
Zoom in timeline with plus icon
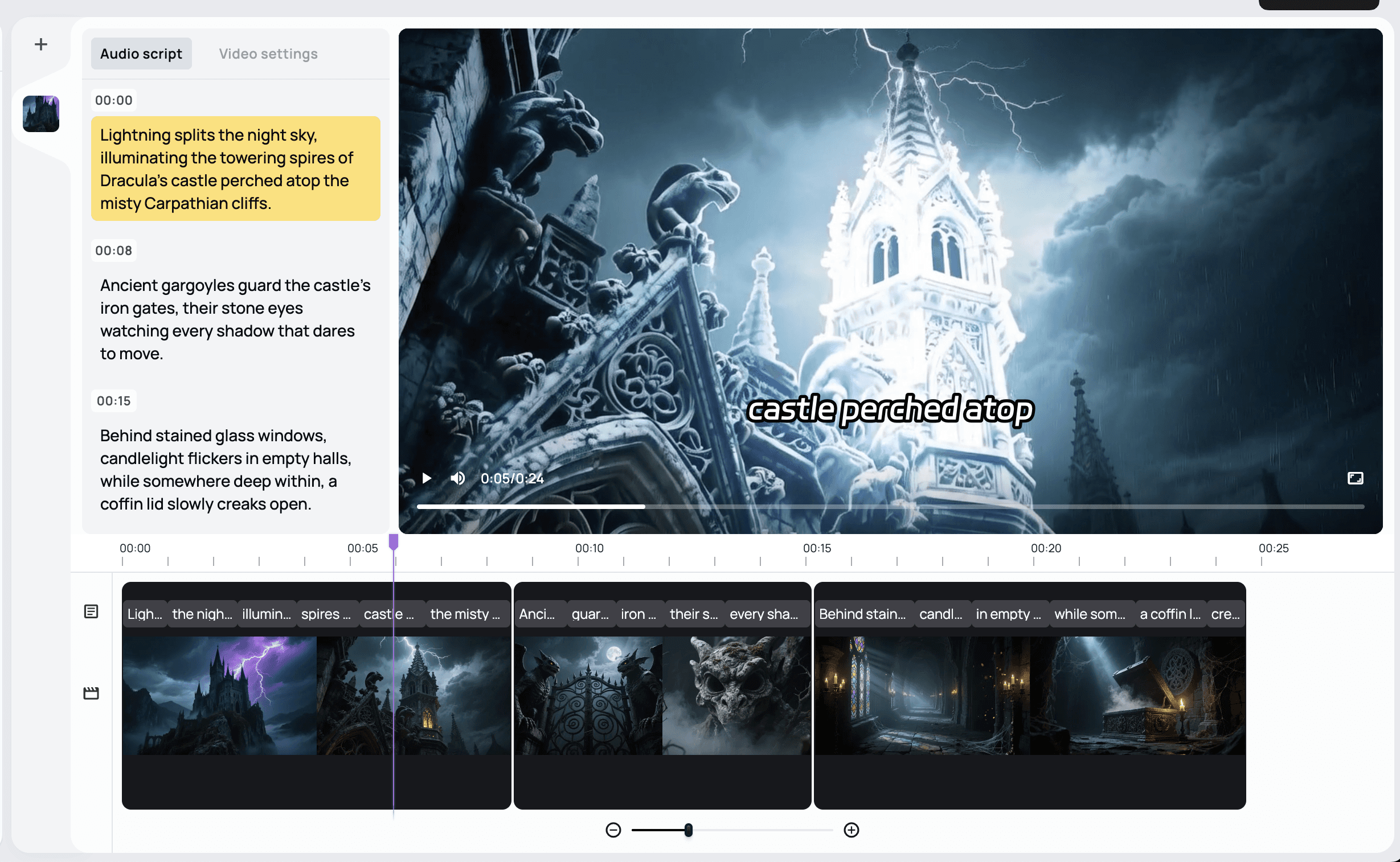(851, 830)
